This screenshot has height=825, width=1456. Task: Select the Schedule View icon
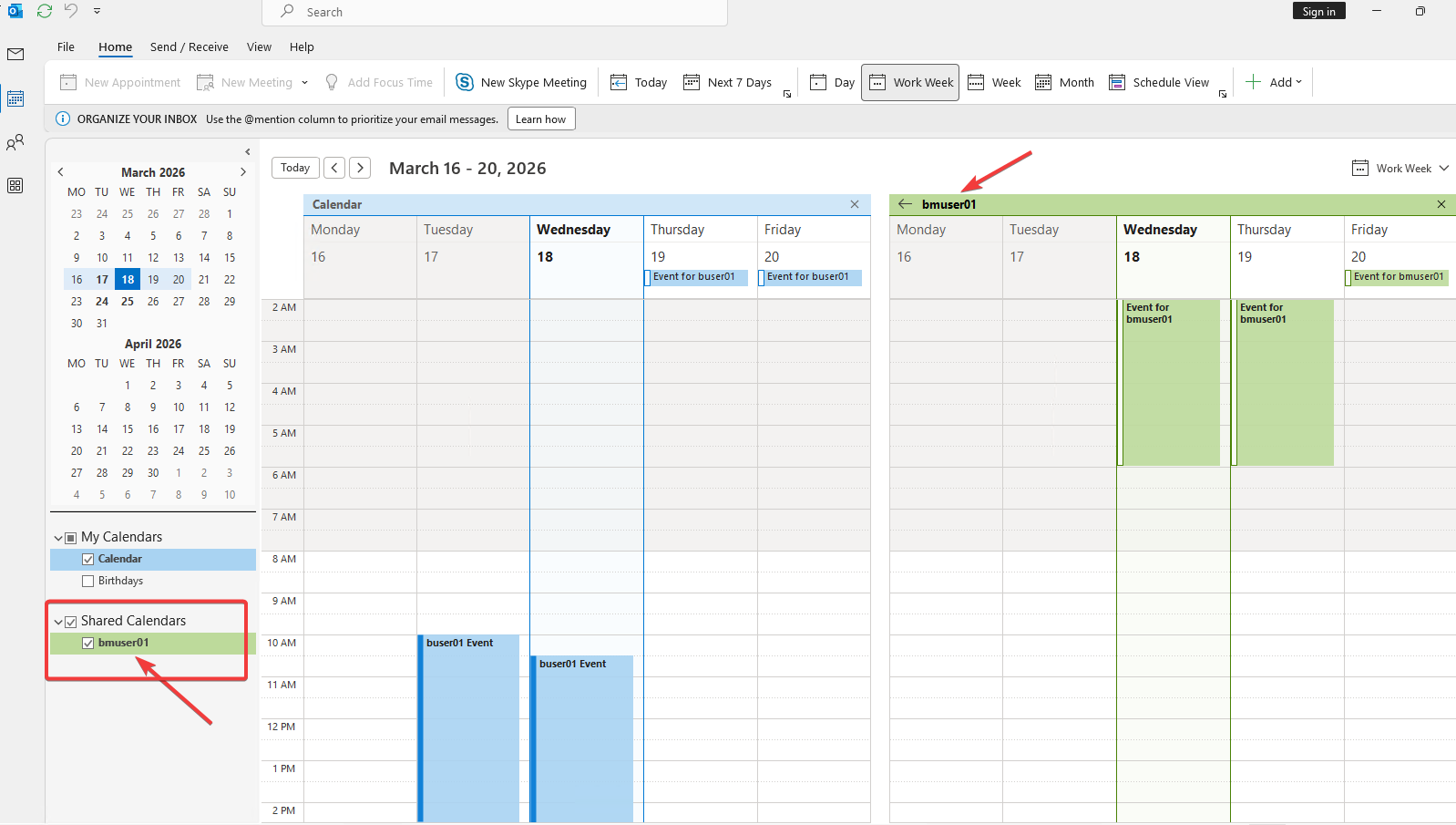[x=1117, y=82]
